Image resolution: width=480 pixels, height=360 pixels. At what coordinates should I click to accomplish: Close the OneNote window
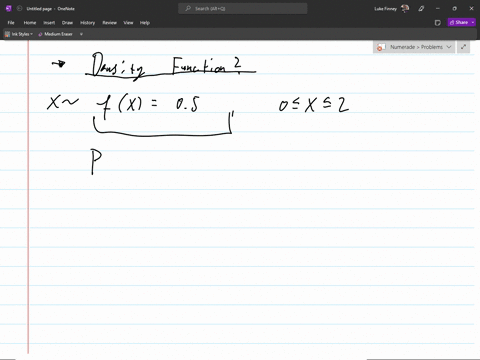point(471,9)
